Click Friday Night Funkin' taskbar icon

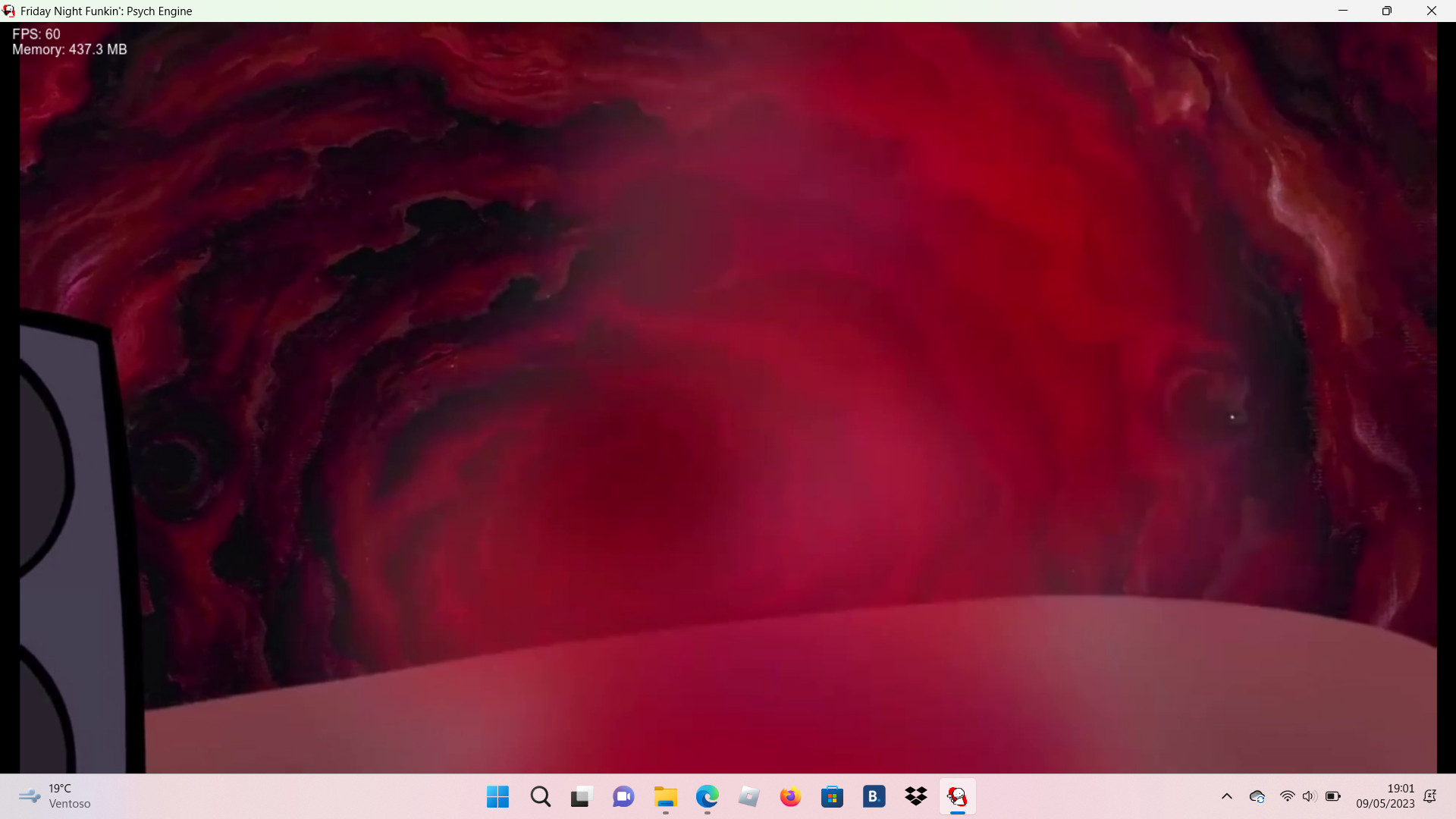pyautogui.click(x=958, y=796)
